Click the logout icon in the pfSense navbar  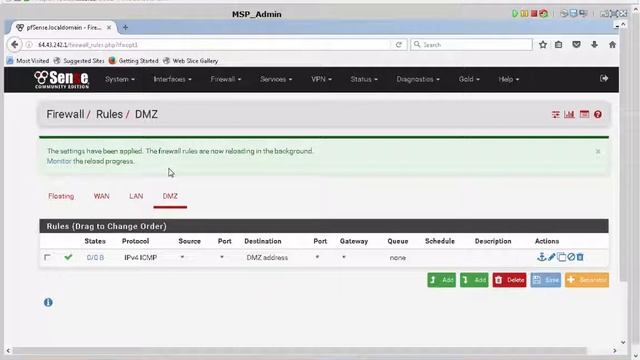604,78
